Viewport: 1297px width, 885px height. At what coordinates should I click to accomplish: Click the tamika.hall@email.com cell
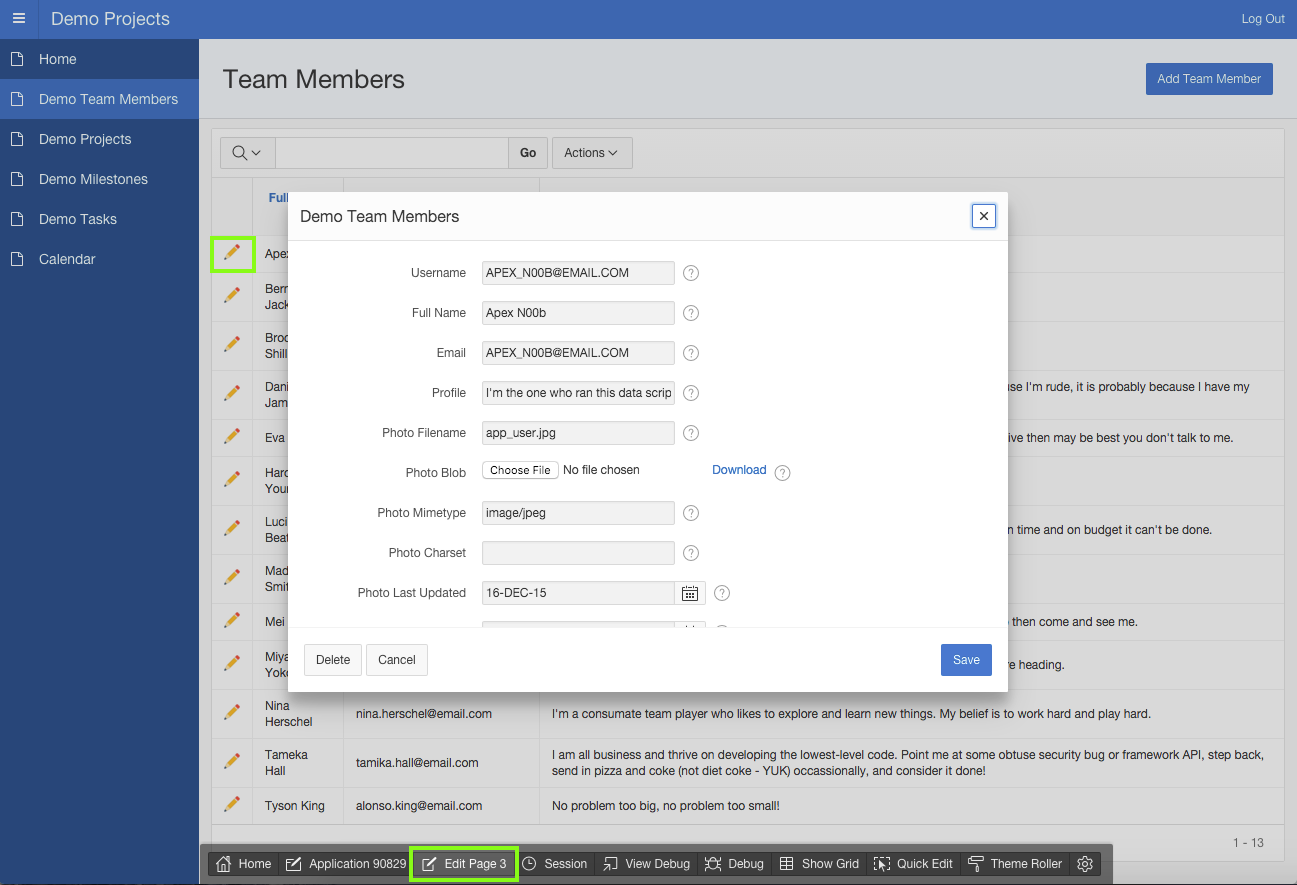pyautogui.click(x=417, y=763)
